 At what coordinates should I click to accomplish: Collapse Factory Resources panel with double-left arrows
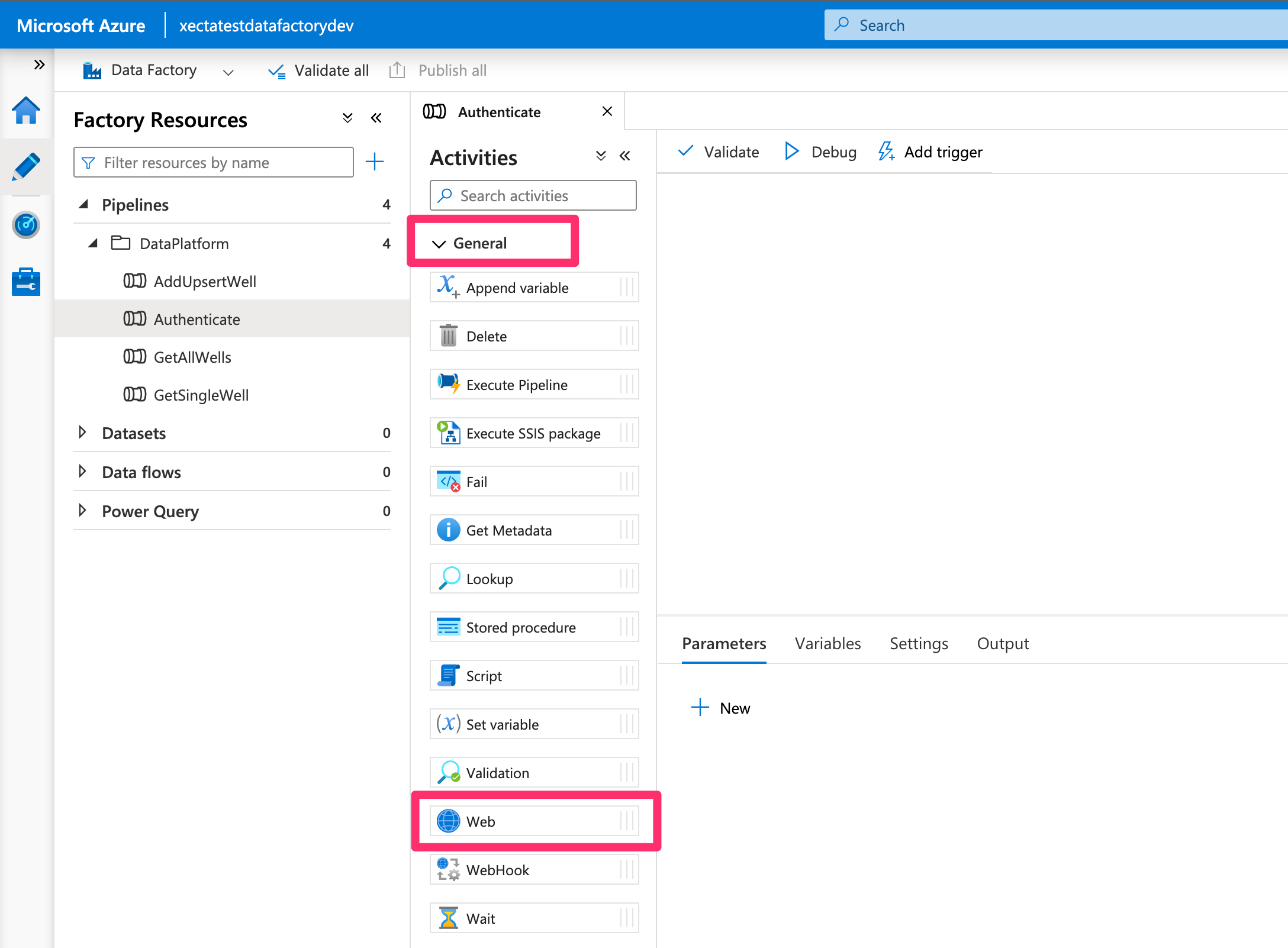[x=376, y=118]
